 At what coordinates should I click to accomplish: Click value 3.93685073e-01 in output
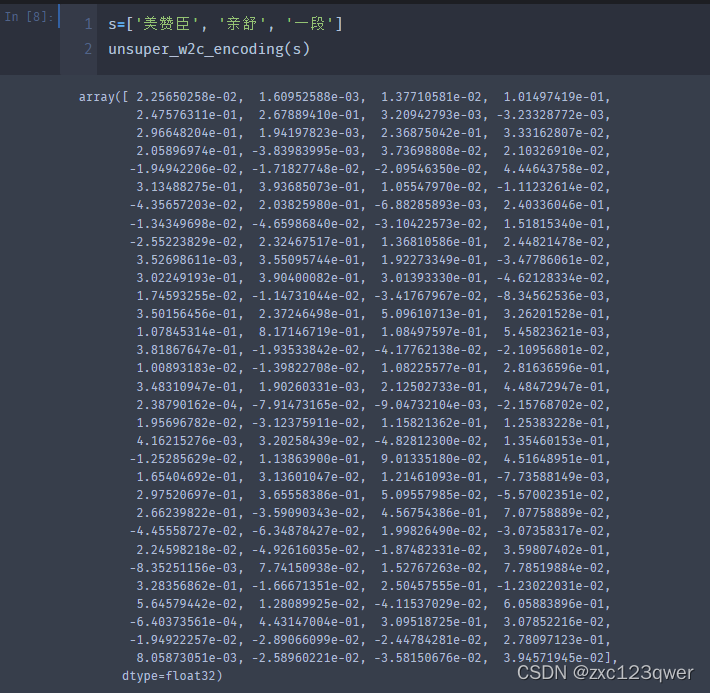(x=309, y=187)
